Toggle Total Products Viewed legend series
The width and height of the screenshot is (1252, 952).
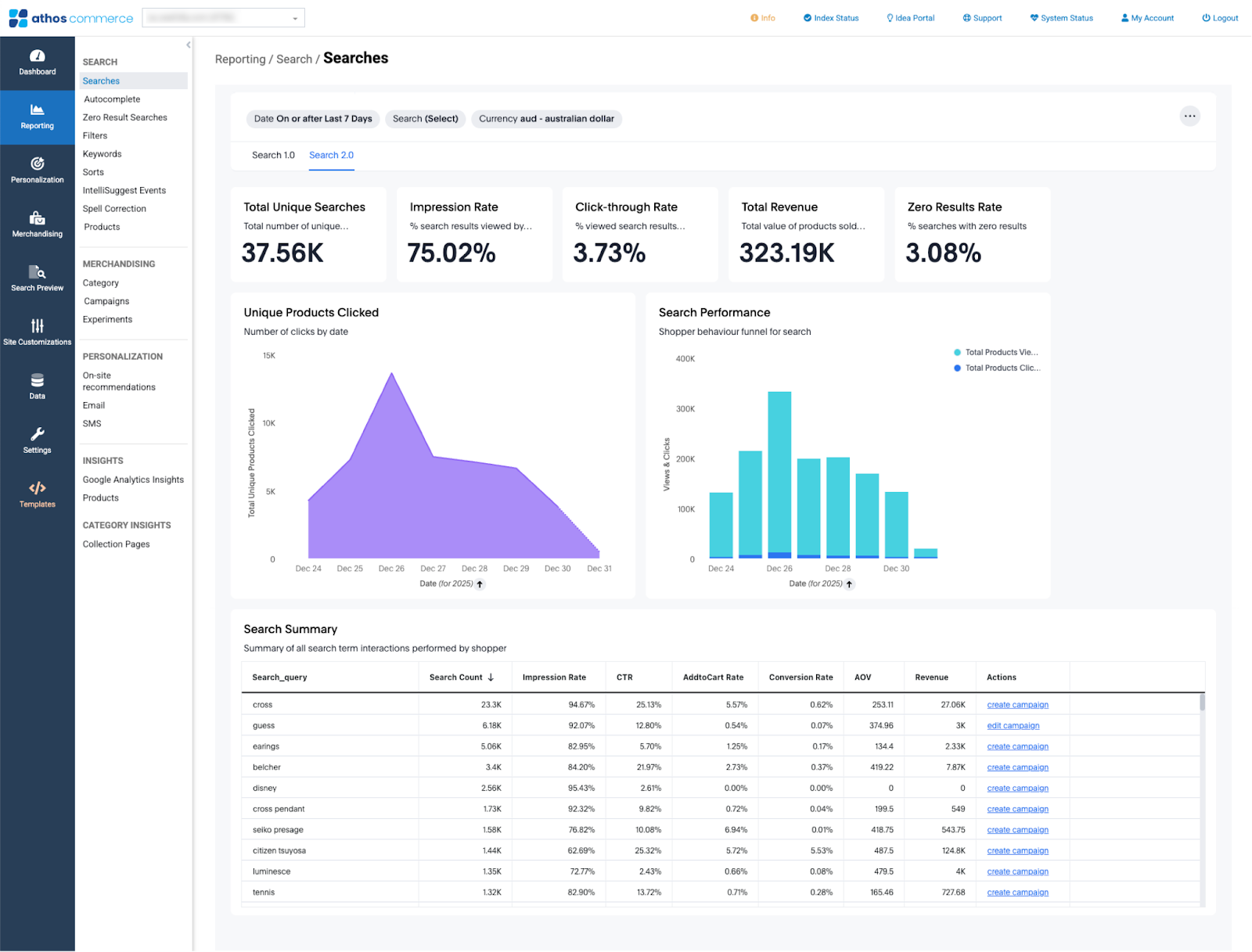[995, 353]
